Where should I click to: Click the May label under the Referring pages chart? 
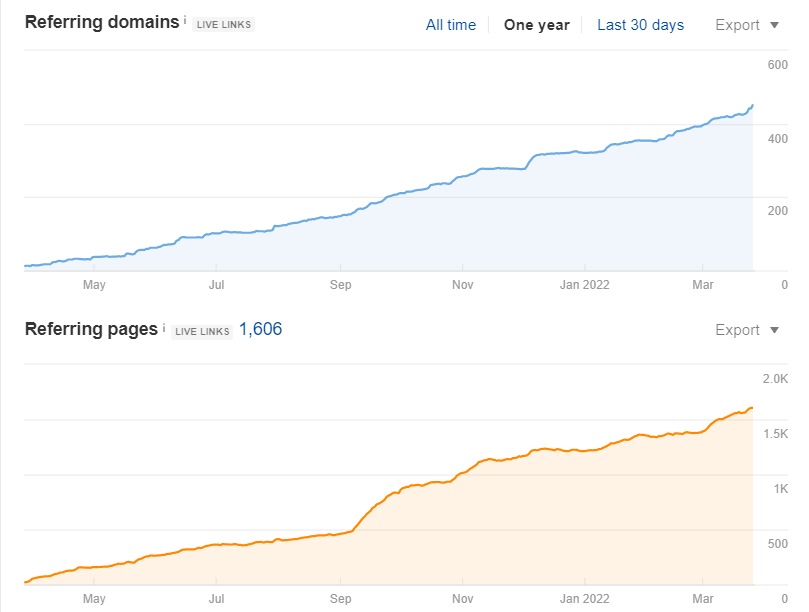tap(94, 599)
